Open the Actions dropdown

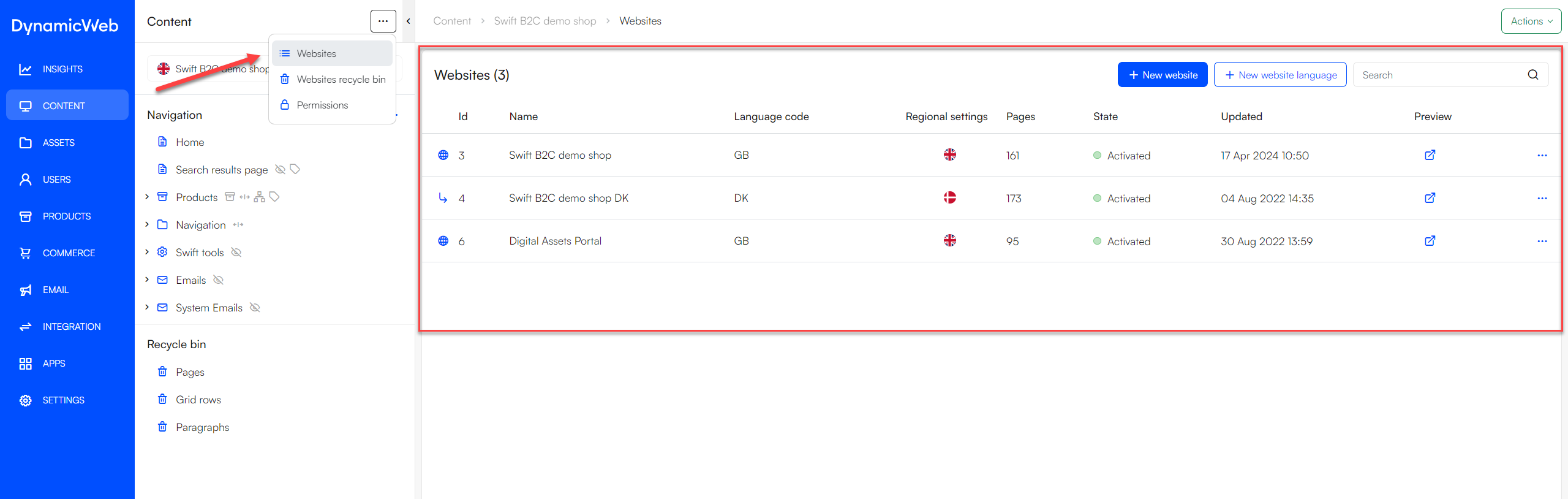pos(1531,21)
